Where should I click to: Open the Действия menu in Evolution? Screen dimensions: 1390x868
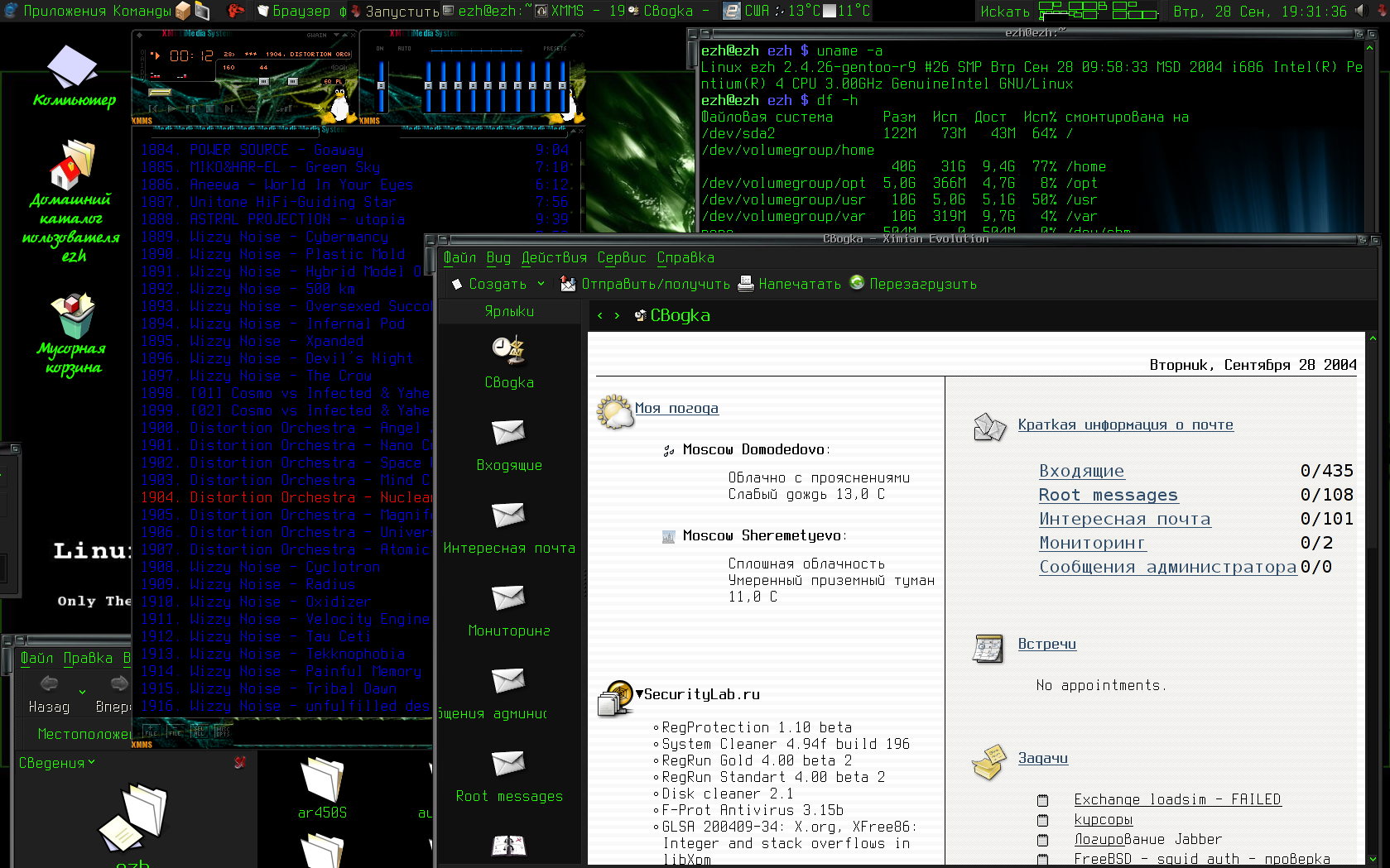pyautogui.click(x=554, y=257)
